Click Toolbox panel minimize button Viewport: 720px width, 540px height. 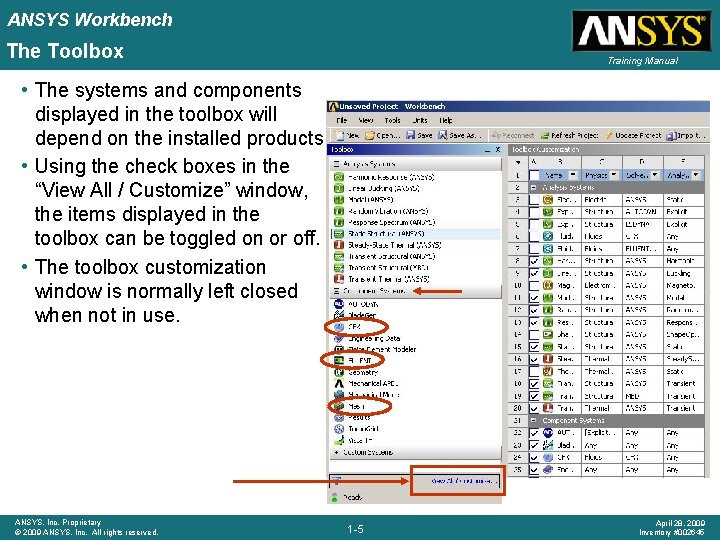coord(487,150)
